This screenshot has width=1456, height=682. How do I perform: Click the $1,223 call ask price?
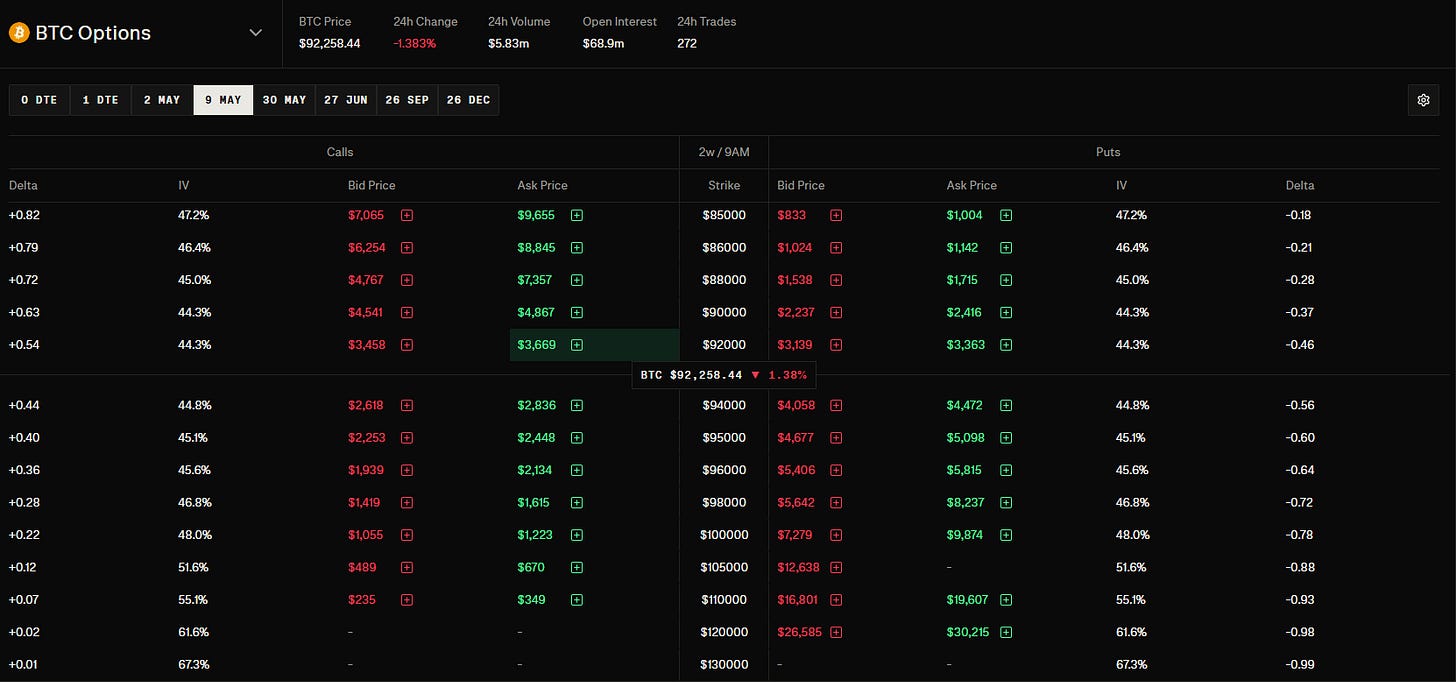[535, 535]
